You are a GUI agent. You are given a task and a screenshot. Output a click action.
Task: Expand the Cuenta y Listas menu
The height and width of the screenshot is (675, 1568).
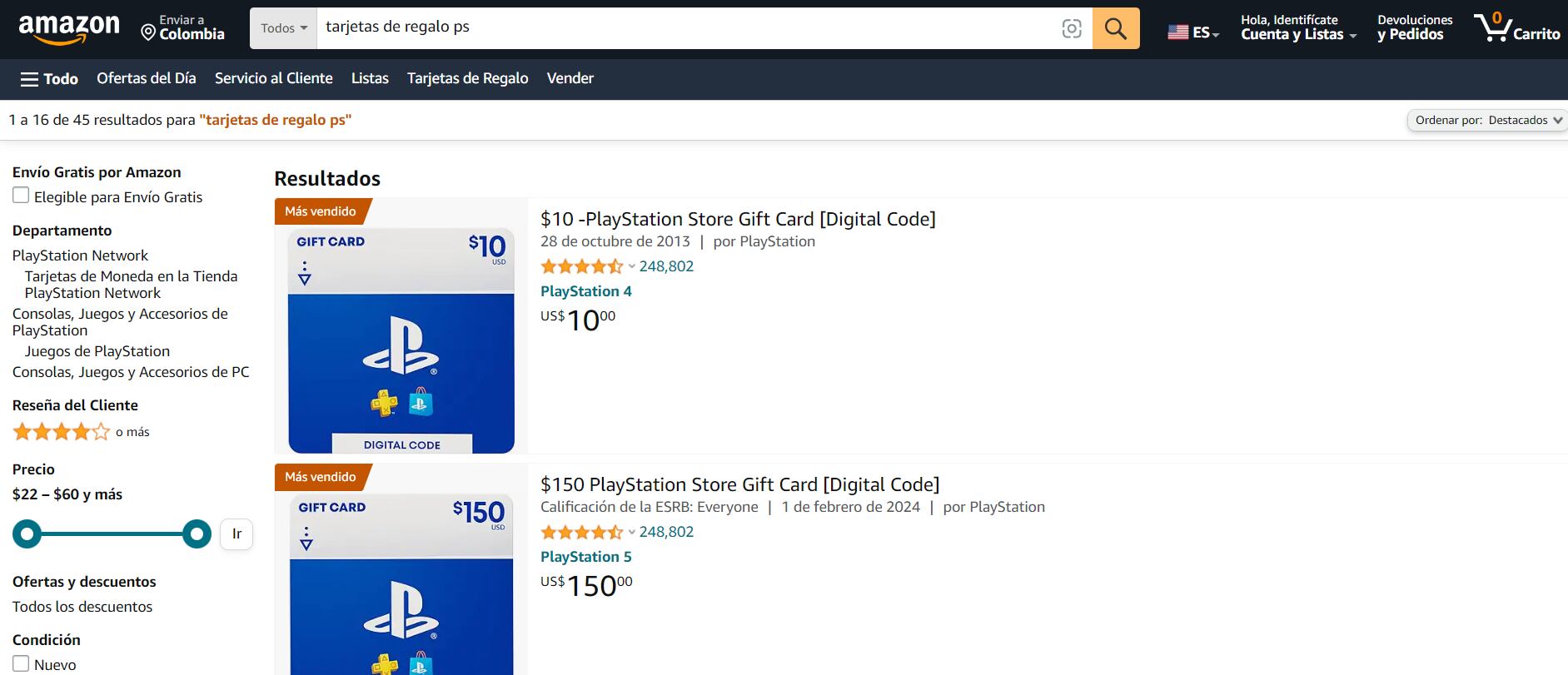coord(1298,34)
